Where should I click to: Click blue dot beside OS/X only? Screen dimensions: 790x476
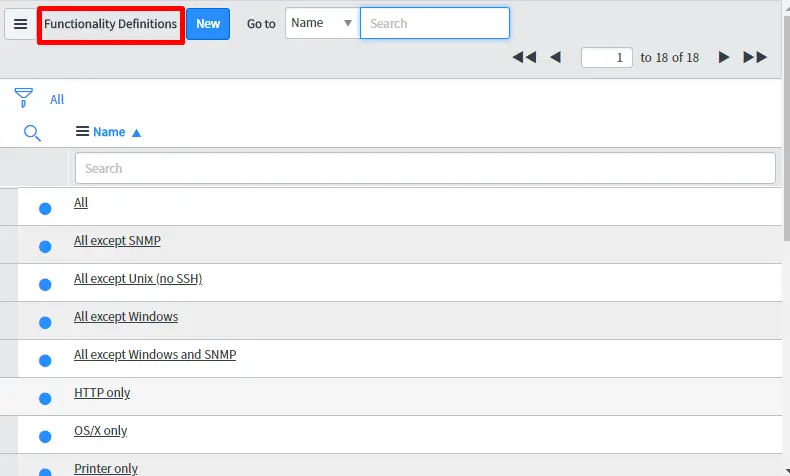45,437
